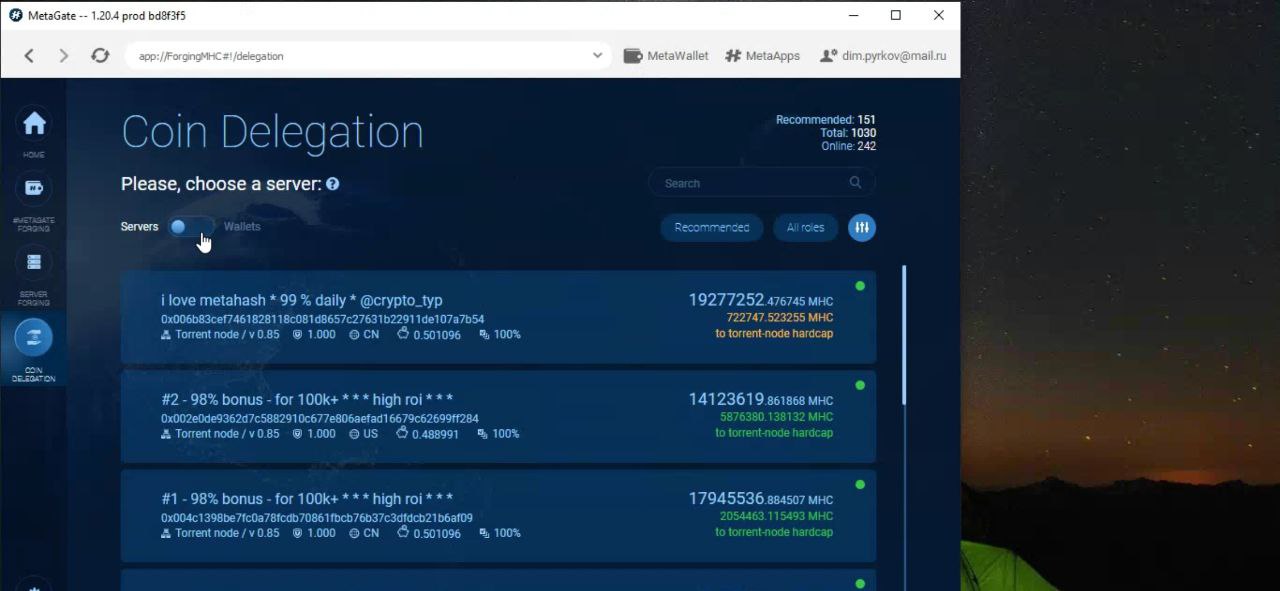The width and height of the screenshot is (1280, 591).
Task: Toggle the Servers/Wallets switch
Action: coord(190,227)
